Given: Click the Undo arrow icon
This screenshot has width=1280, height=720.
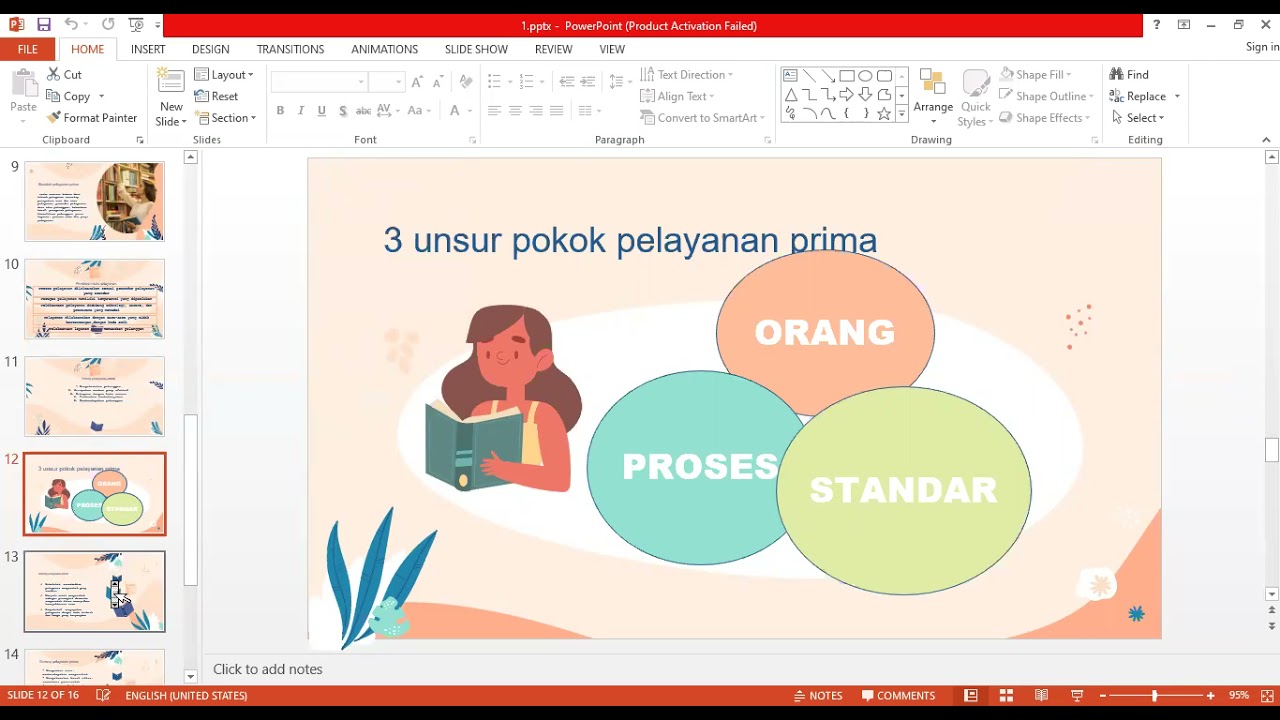Looking at the screenshot, I should [71, 25].
